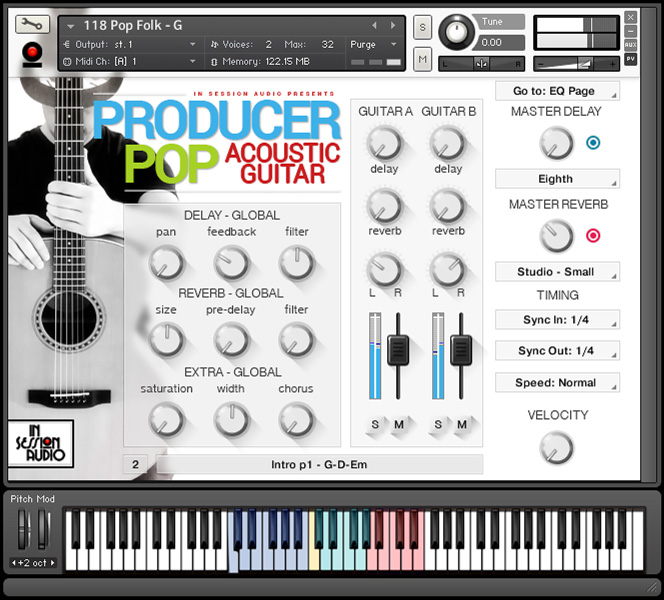This screenshot has width=664, height=600.
Task: Click the Delay Global feedback knob
Action: pyautogui.click(x=231, y=263)
